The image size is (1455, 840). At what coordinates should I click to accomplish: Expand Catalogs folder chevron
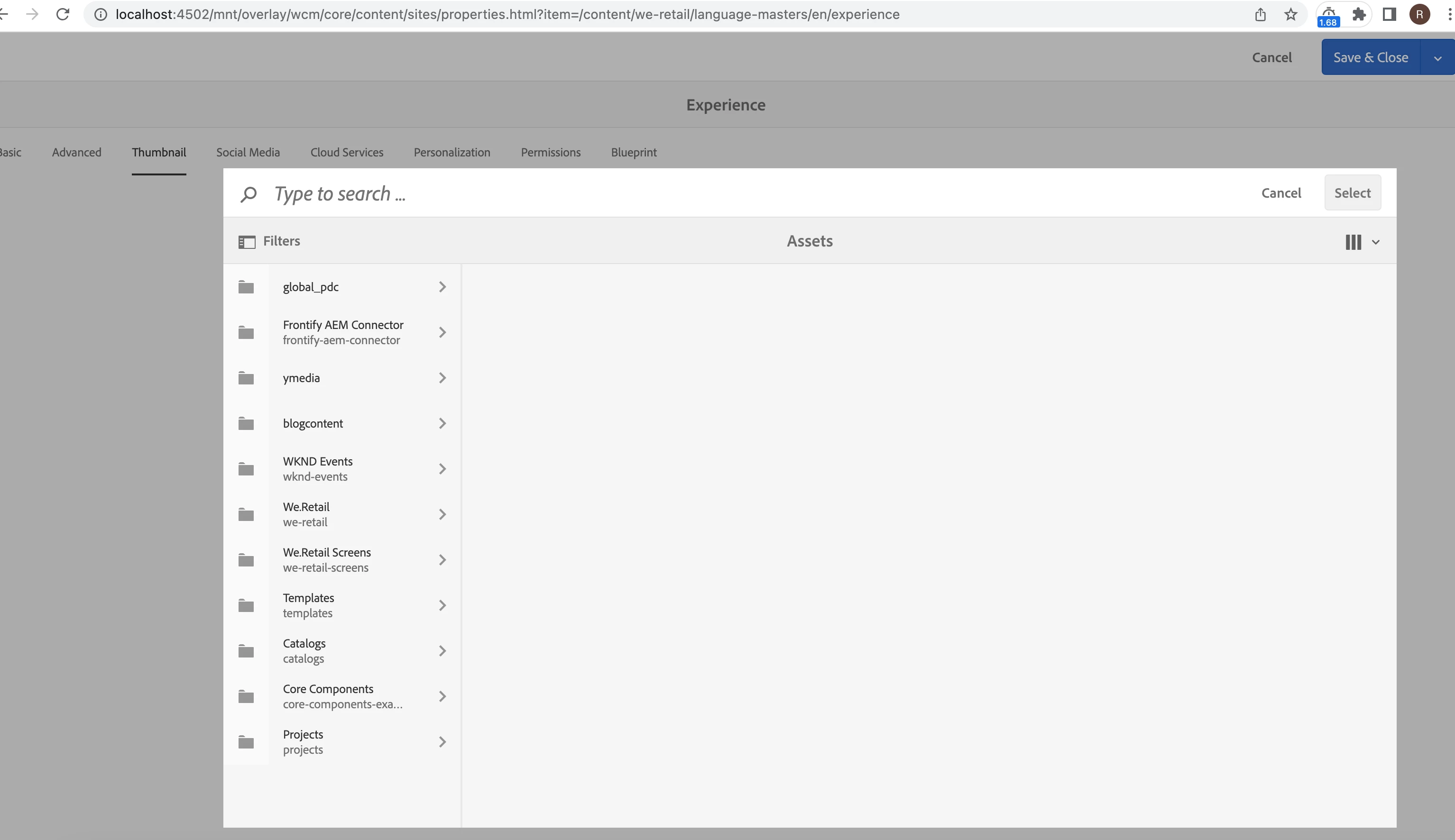(x=442, y=651)
